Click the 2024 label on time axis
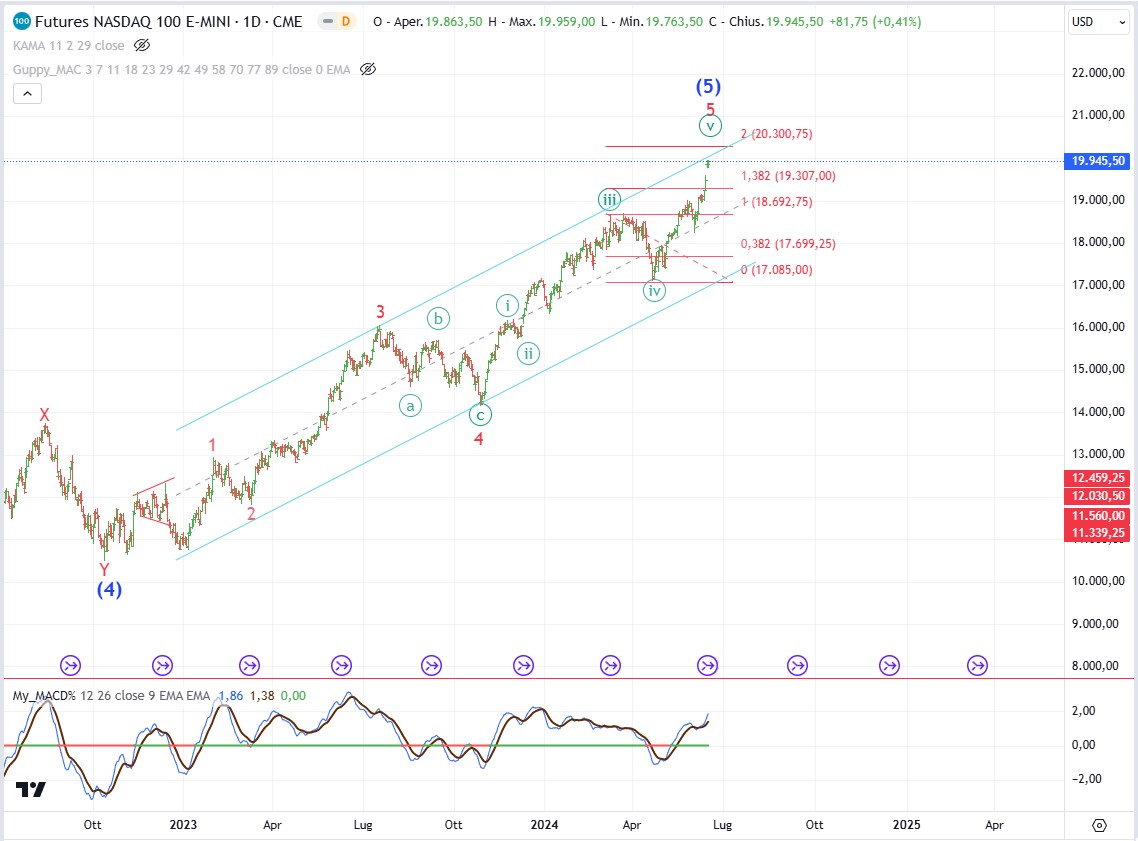 [x=544, y=825]
